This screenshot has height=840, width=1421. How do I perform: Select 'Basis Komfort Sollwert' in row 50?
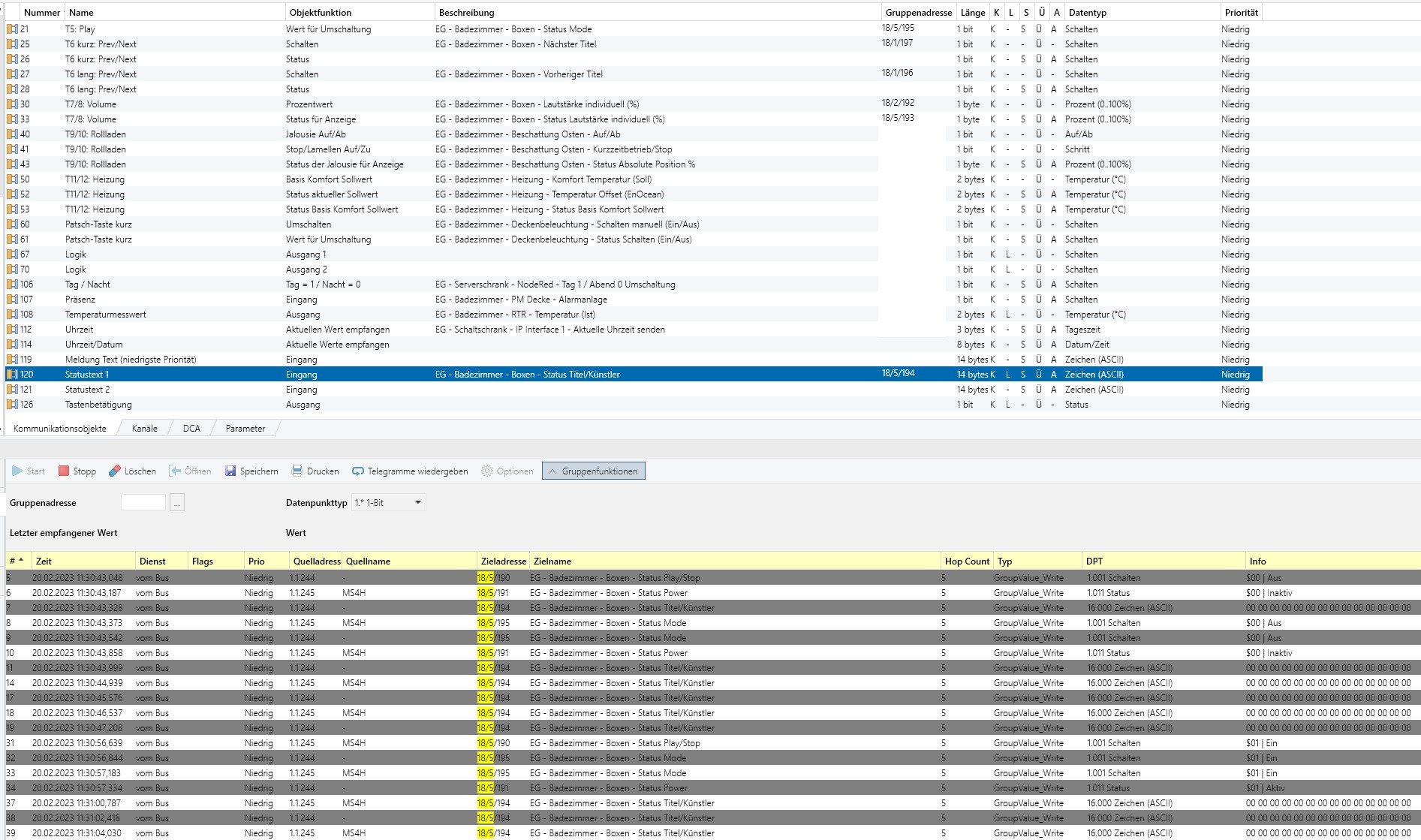(x=329, y=179)
